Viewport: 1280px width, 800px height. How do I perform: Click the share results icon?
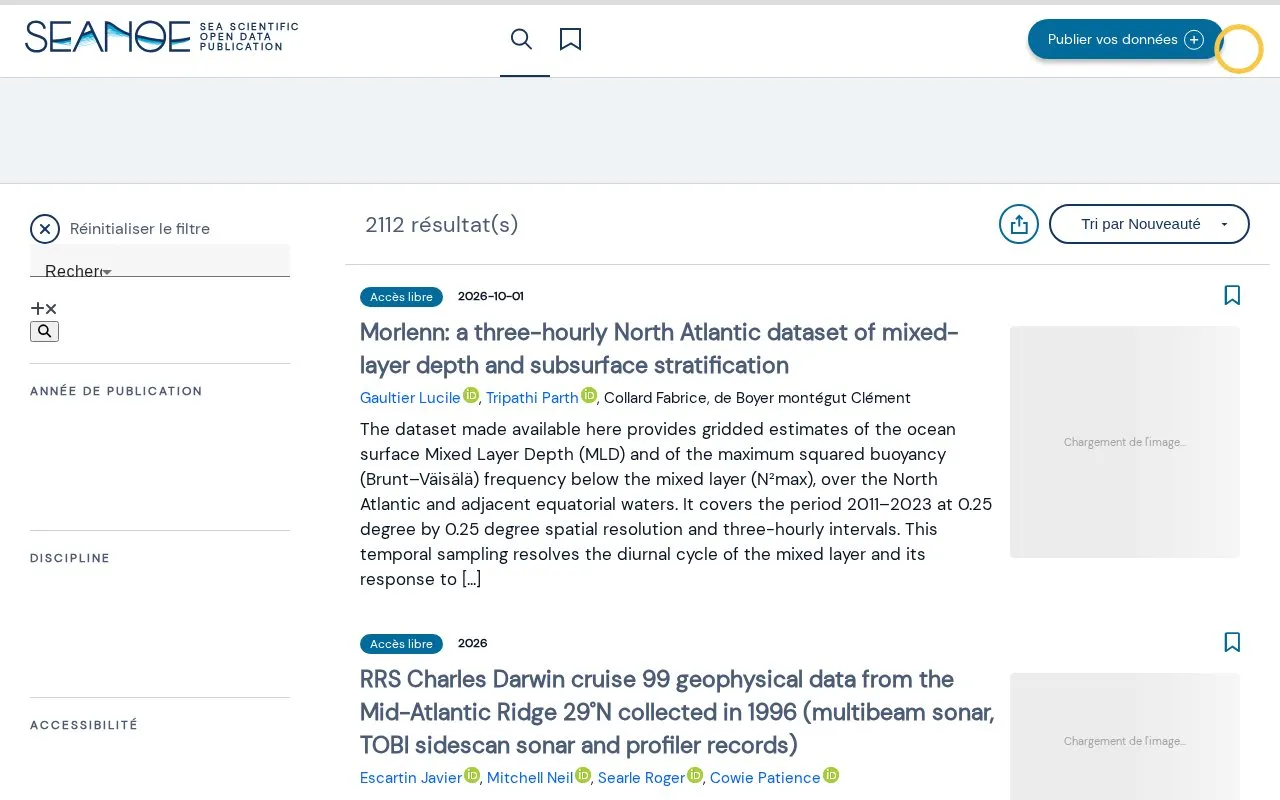click(1019, 224)
